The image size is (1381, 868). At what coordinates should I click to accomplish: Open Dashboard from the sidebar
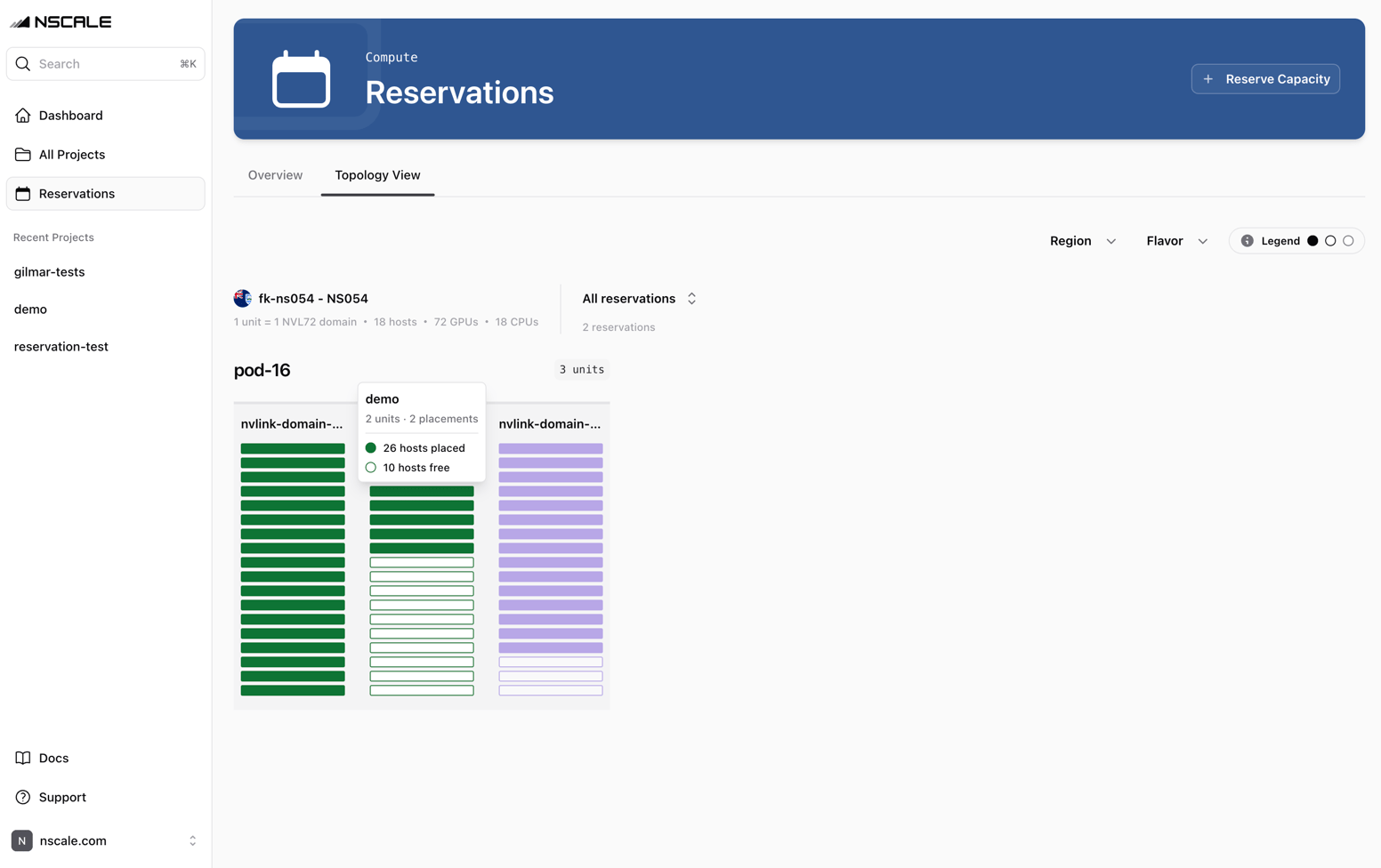[106, 116]
